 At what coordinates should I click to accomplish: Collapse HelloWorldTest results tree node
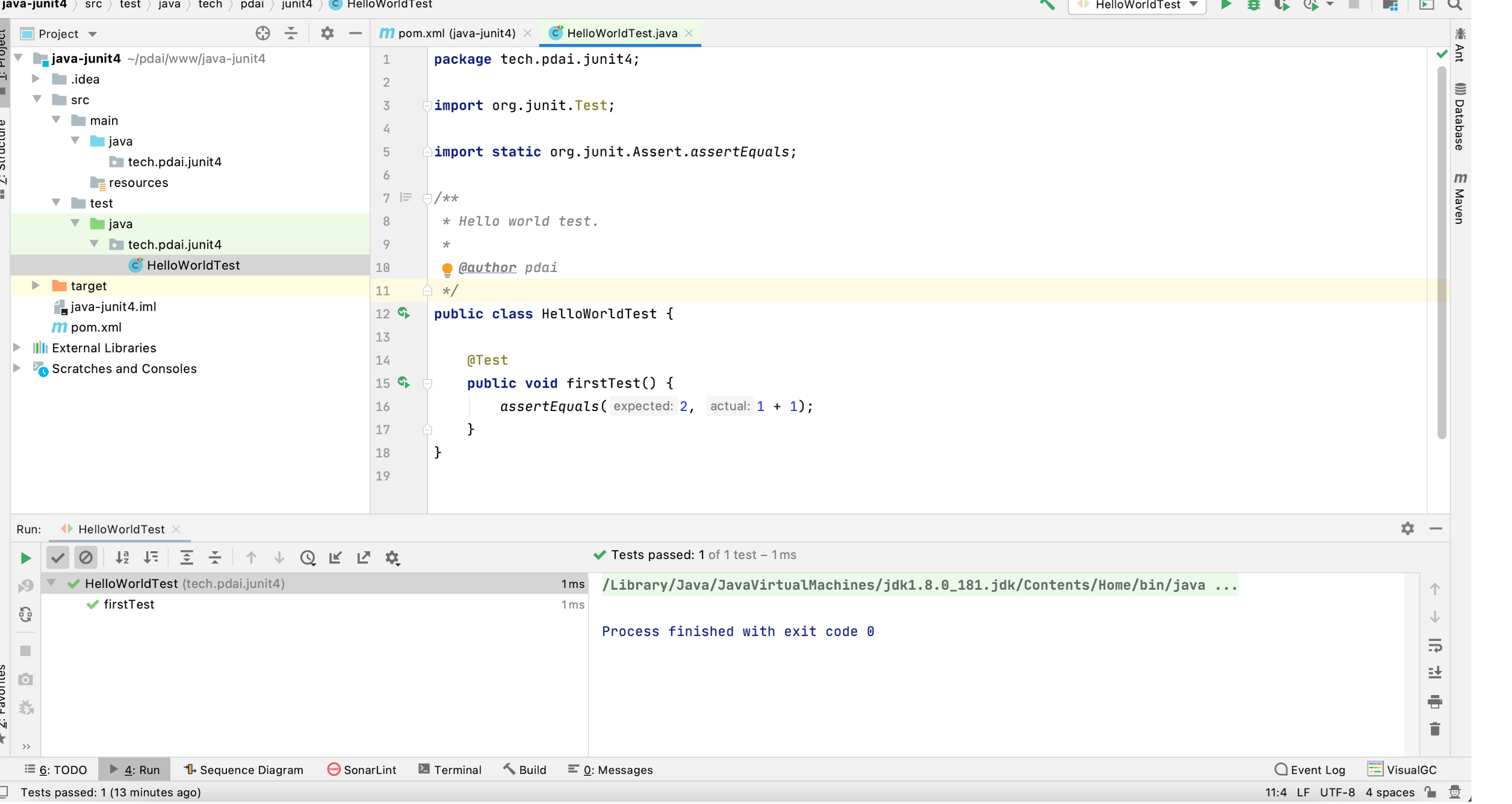tap(51, 583)
